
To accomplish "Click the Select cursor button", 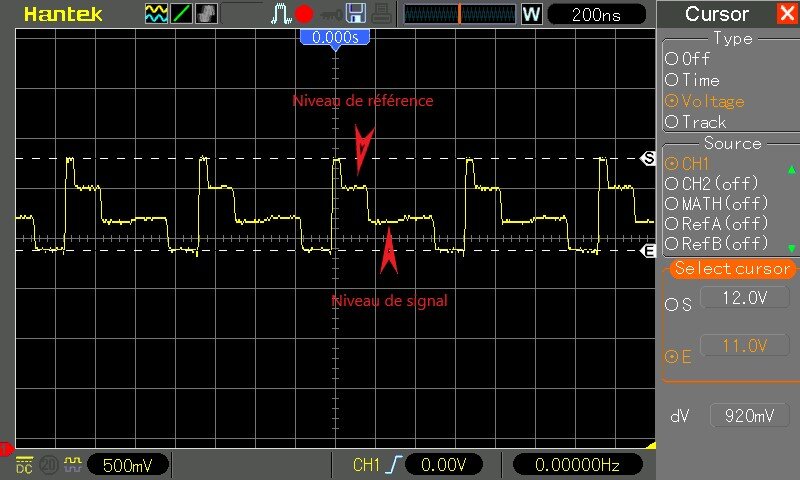I will point(732,268).
